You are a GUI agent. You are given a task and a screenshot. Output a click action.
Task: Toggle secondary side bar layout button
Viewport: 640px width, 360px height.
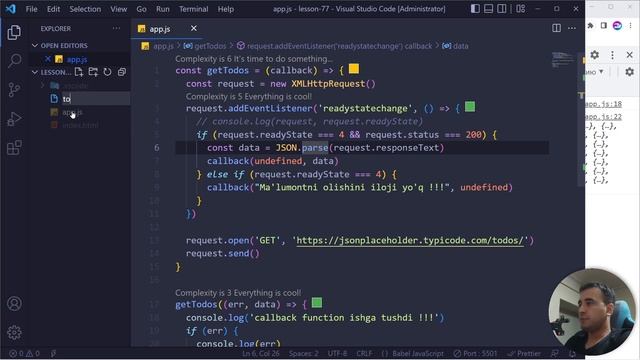click(x=502, y=9)
